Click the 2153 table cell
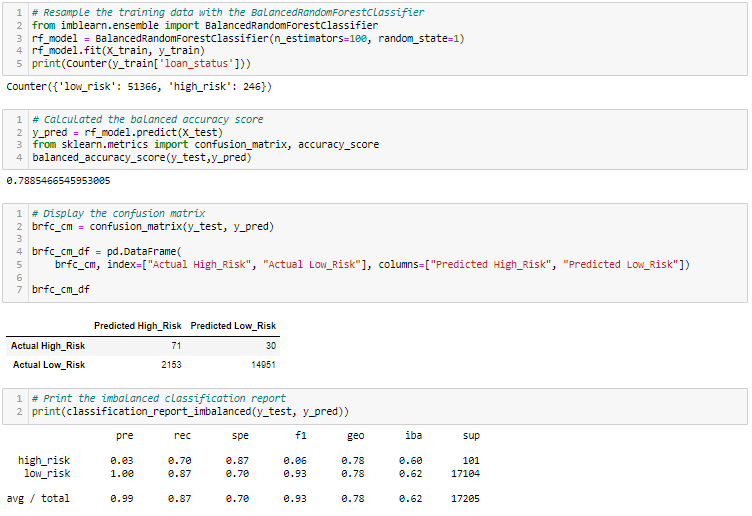 tap(171, 365)
